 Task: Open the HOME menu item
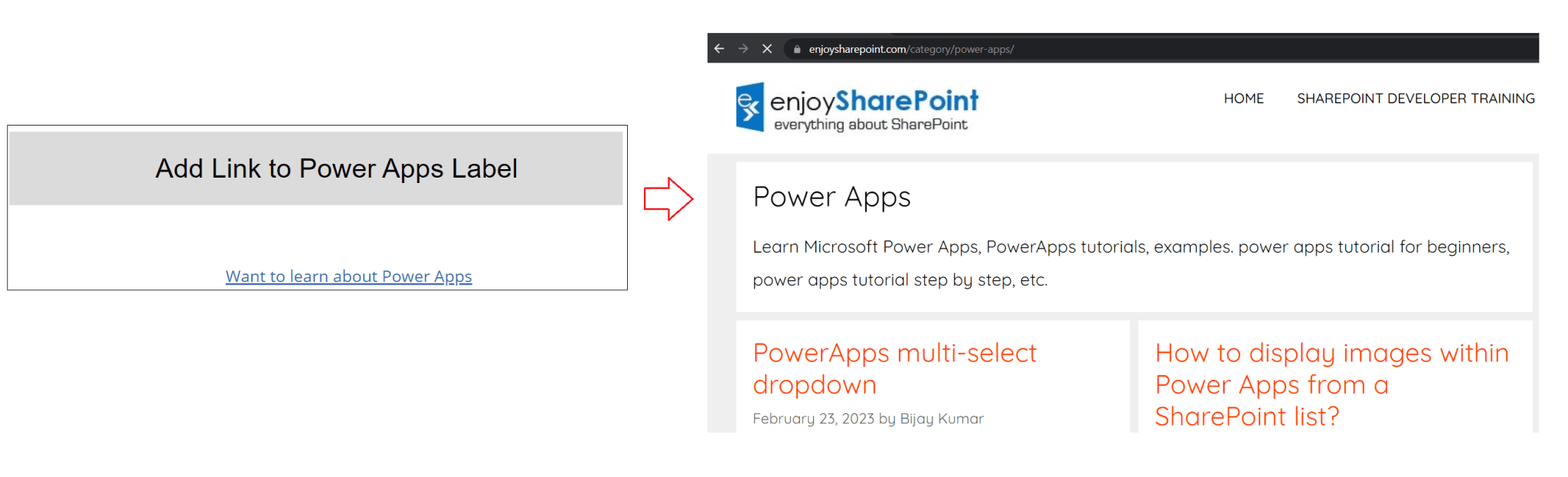click(1243, 98)
